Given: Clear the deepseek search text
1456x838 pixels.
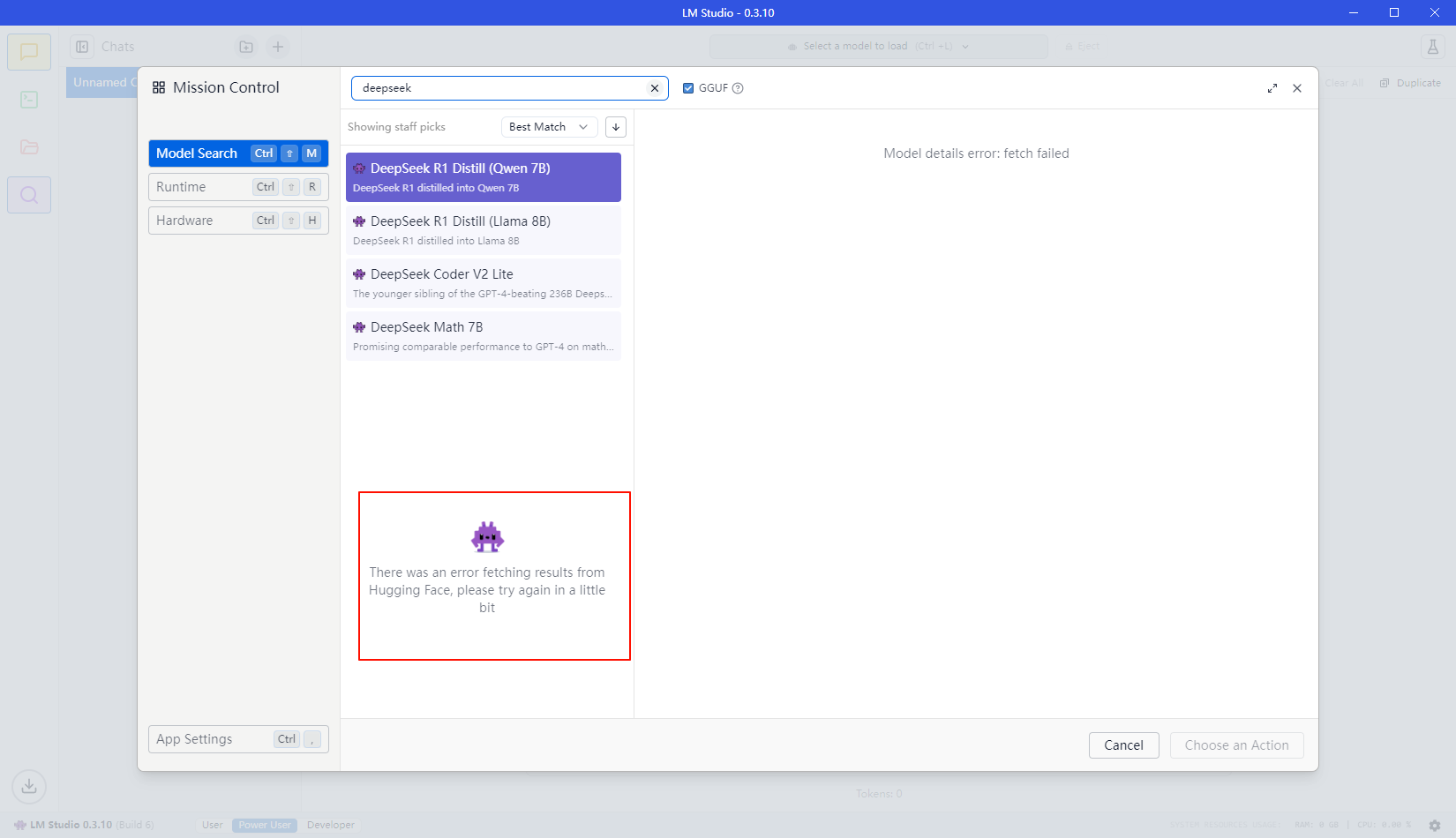Looking at the screenshot, I should (655, 88).
